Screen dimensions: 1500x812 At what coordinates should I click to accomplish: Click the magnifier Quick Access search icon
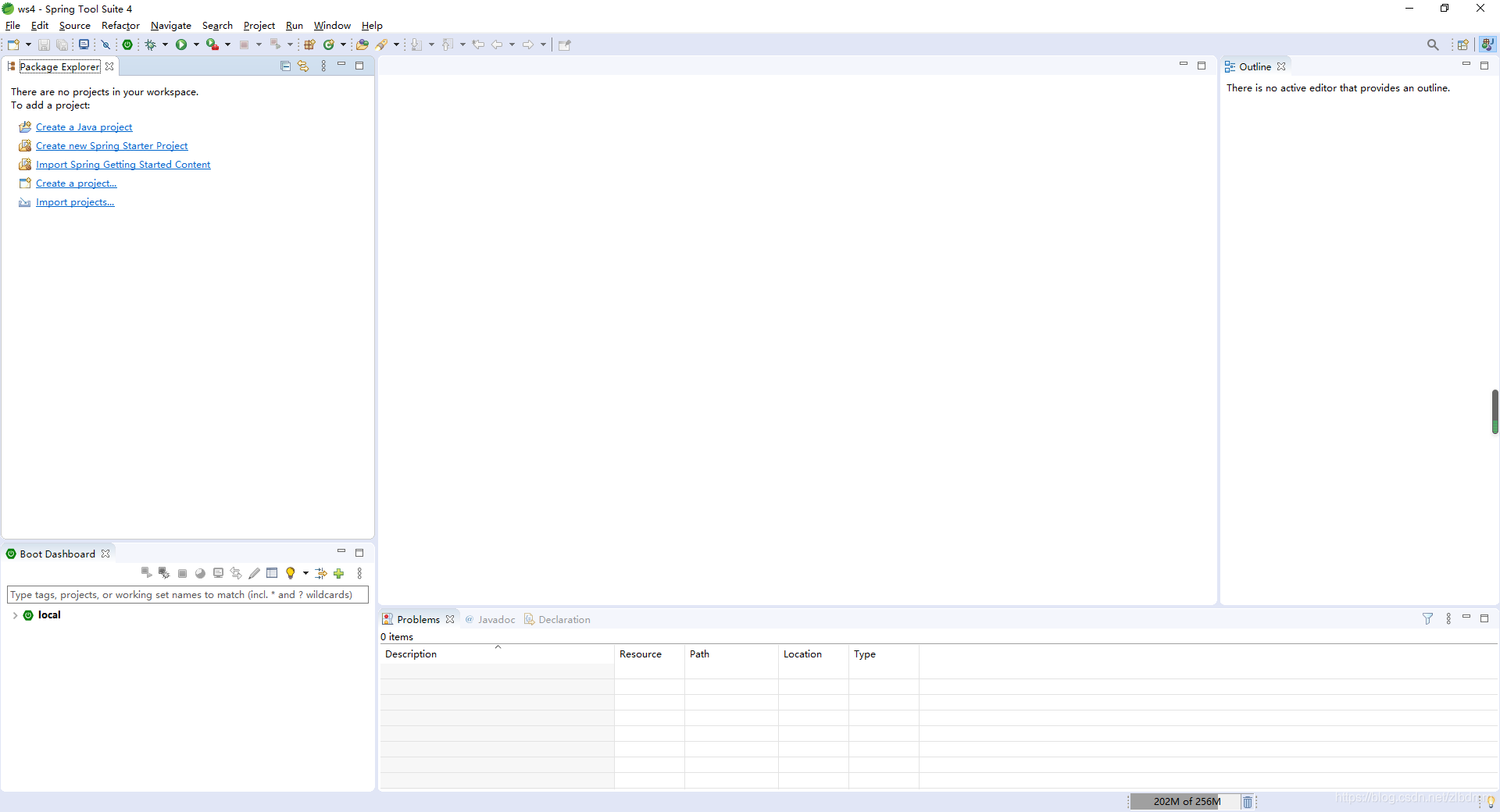(1433, 45)
